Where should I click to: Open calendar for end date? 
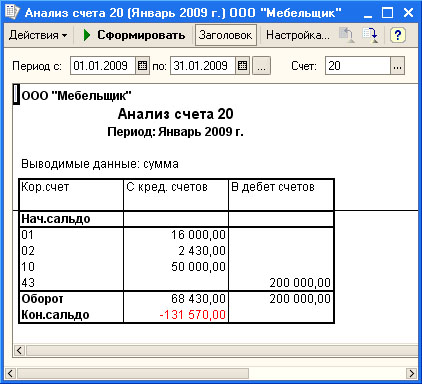coord(242,66)
